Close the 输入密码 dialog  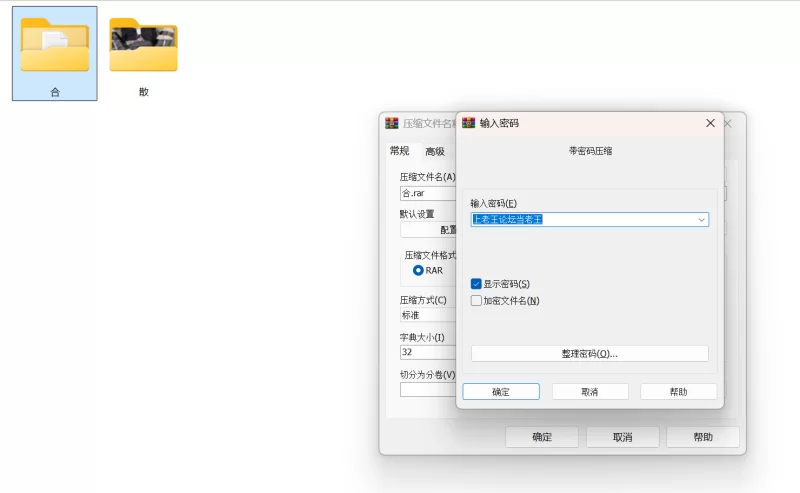coord(710,123)
